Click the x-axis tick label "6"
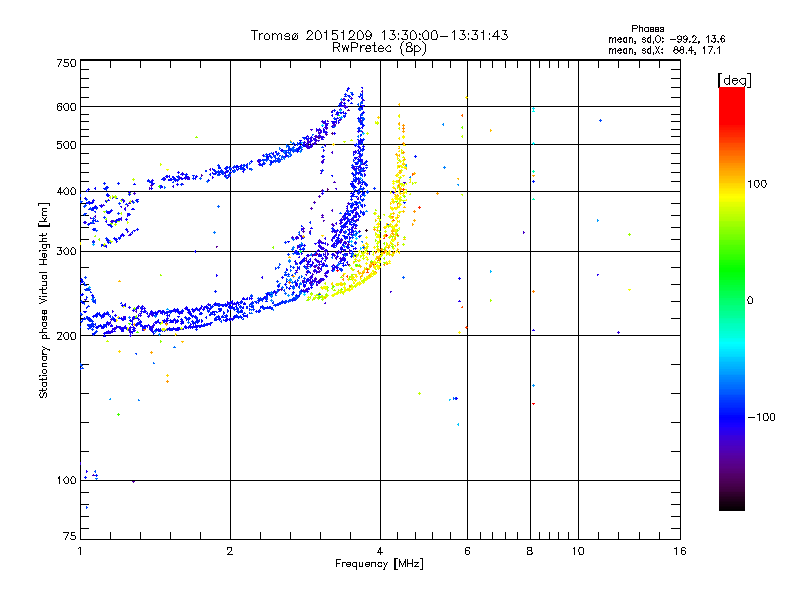 pyautogui.click(x=467, y=551)
